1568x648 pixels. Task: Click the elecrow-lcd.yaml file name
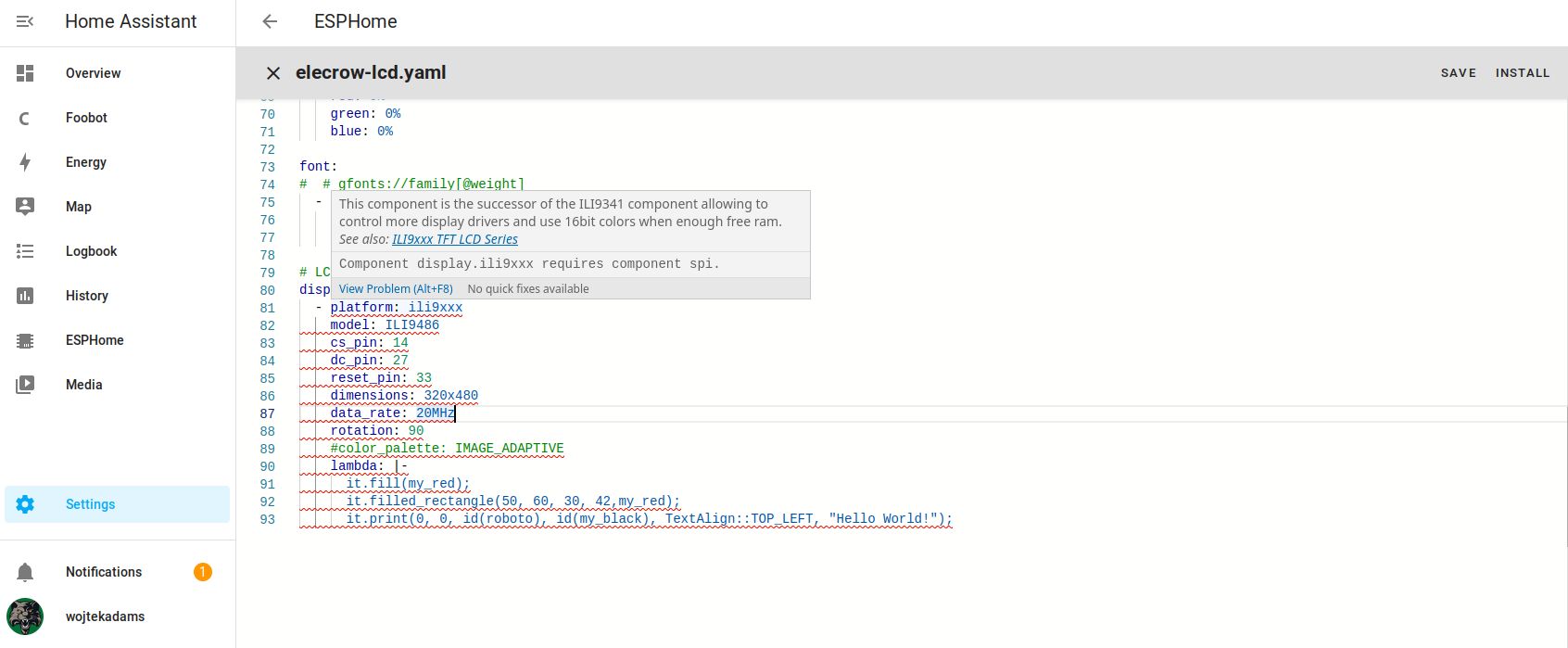[371, 72]
